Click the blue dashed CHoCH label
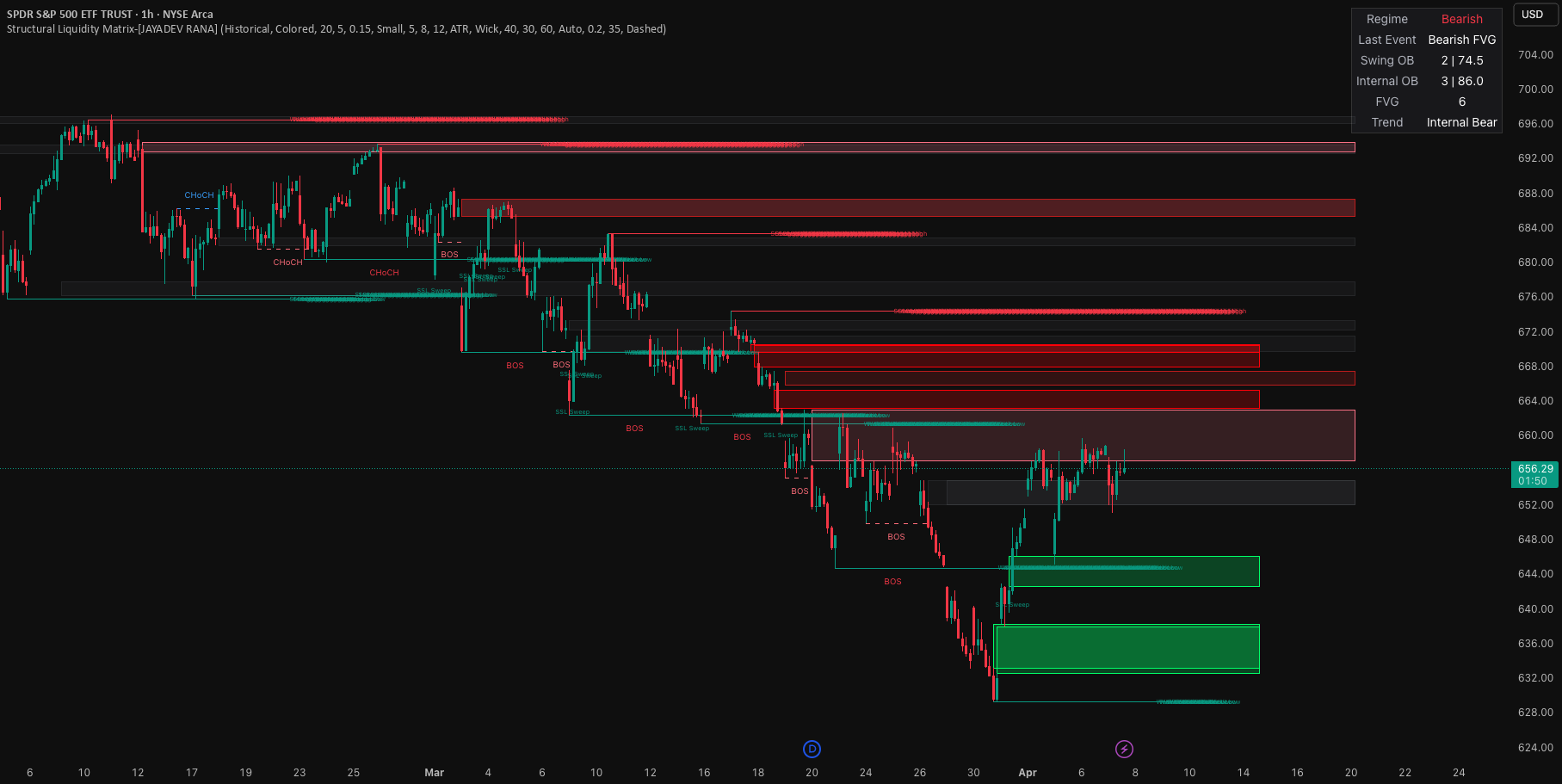The height and width of the screenshot is (784, 1562). [200, 195]
